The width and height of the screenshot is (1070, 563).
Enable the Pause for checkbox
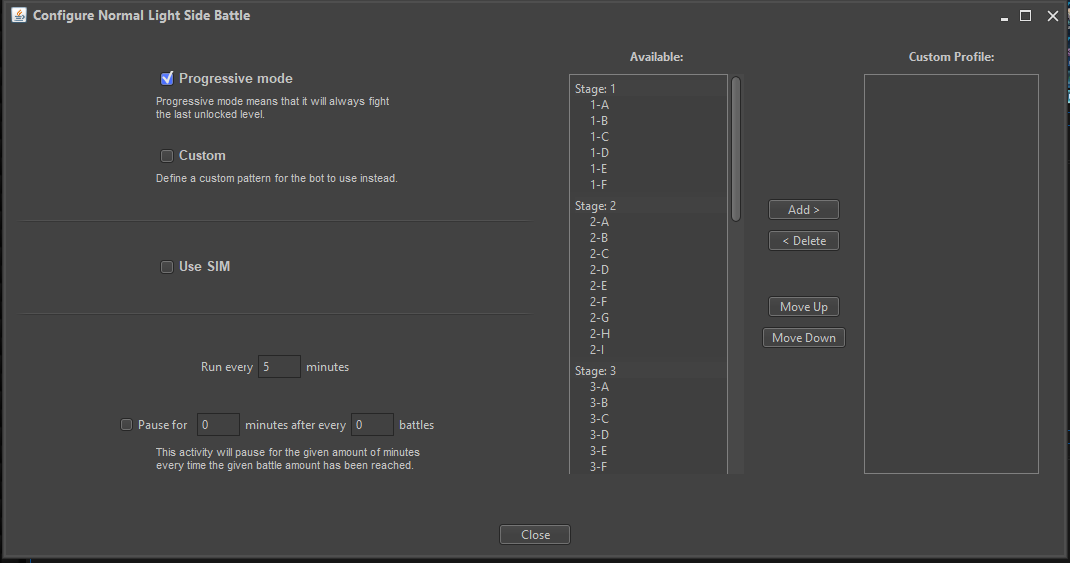127,424
